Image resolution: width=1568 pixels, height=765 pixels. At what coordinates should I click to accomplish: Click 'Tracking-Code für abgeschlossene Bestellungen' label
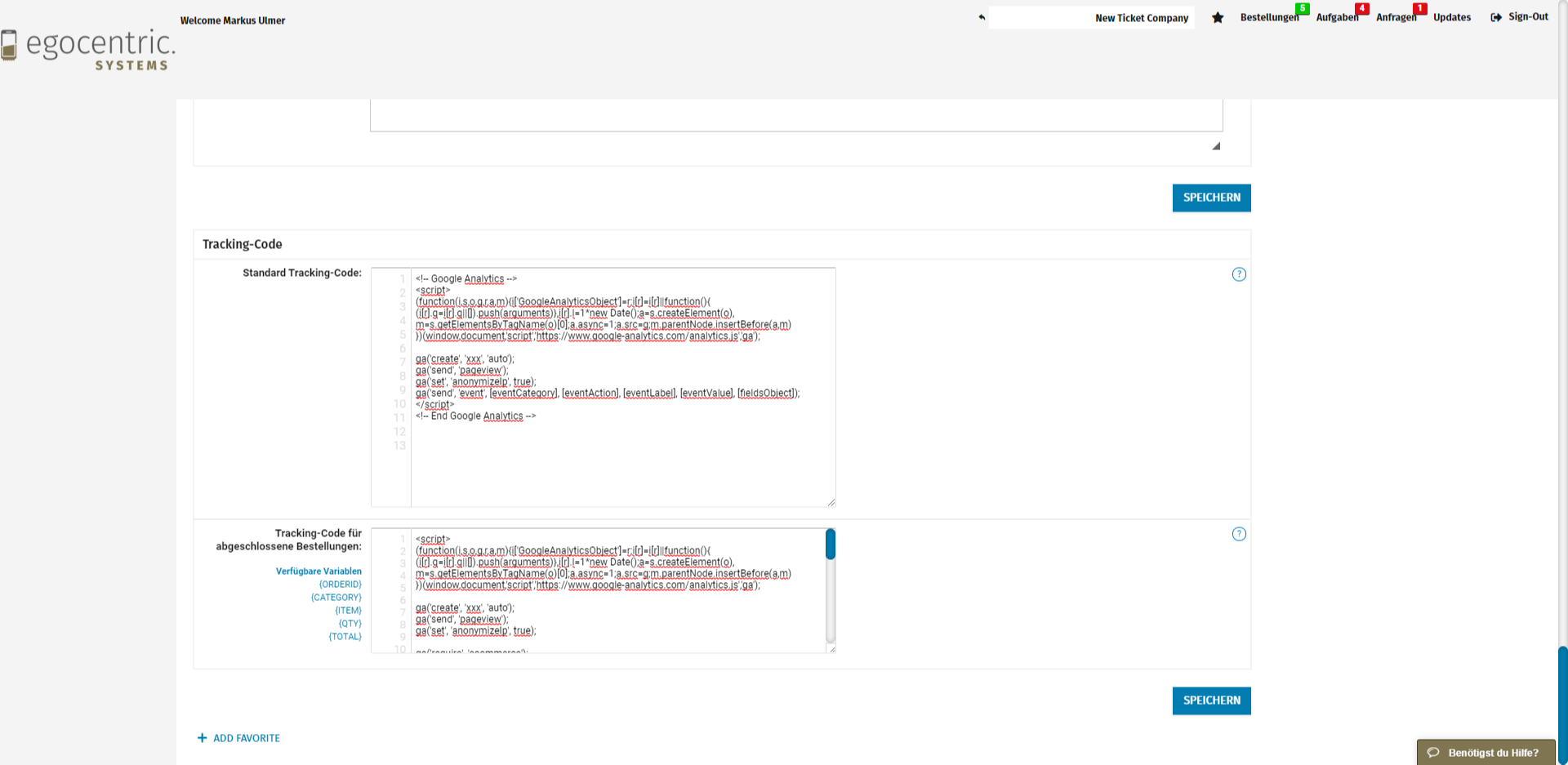point(288,540)
